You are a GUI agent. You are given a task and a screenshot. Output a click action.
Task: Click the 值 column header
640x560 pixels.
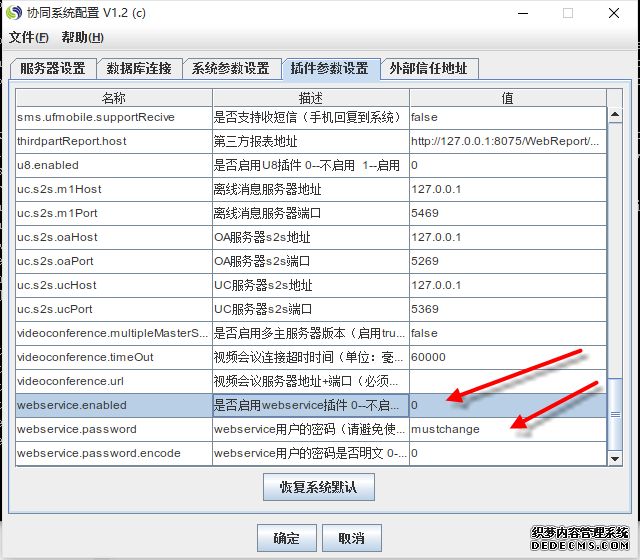coord(508,98)
